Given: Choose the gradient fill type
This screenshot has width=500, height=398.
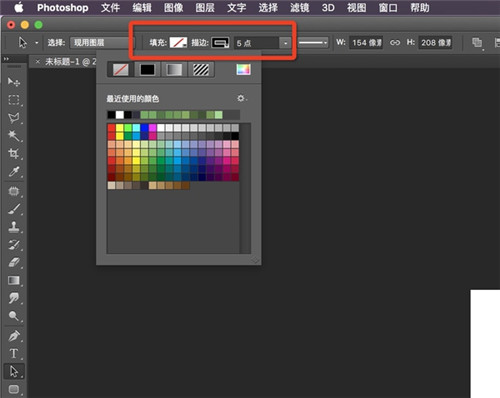Looking at the screenshot, I should [174, 70].
